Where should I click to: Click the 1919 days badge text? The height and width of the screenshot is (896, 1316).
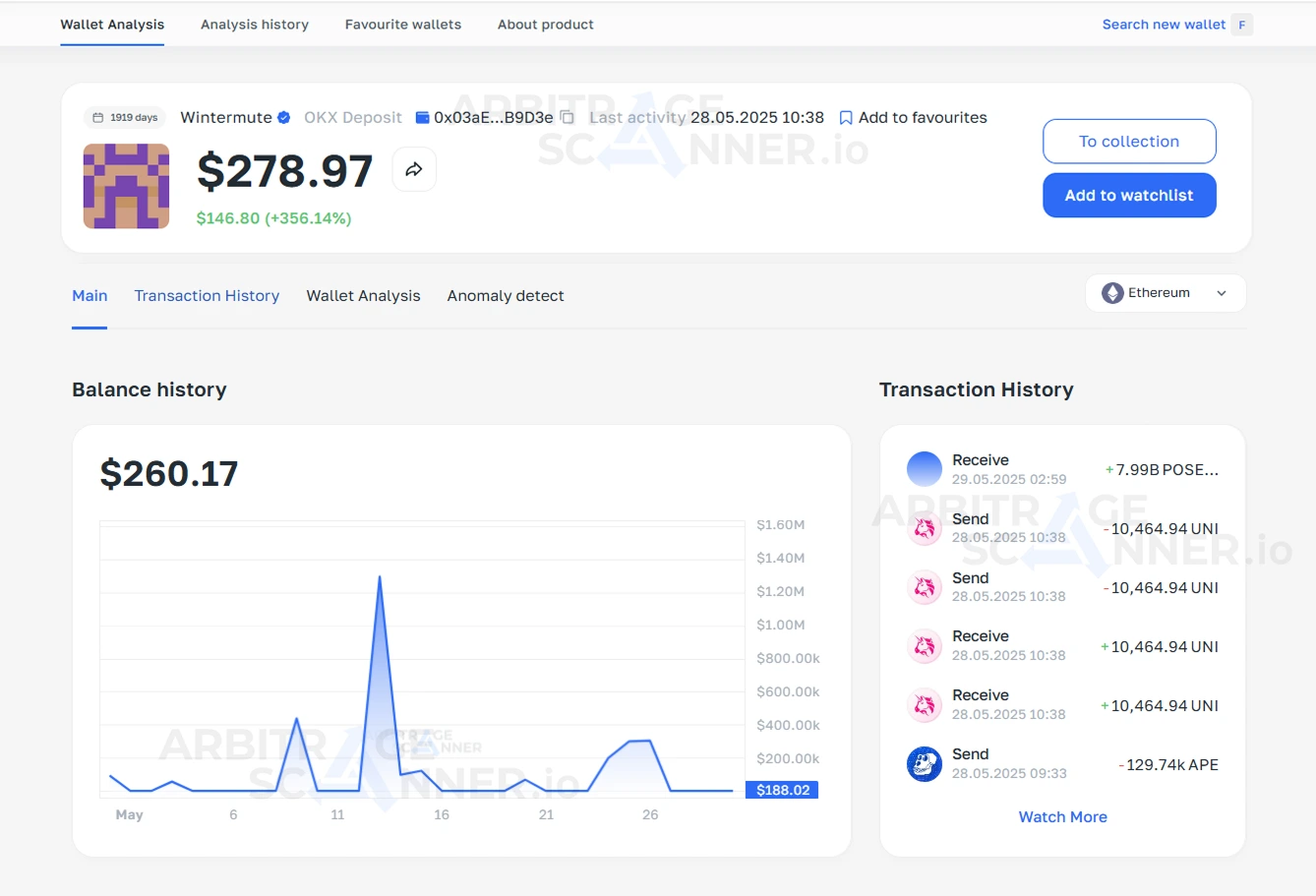134,117
